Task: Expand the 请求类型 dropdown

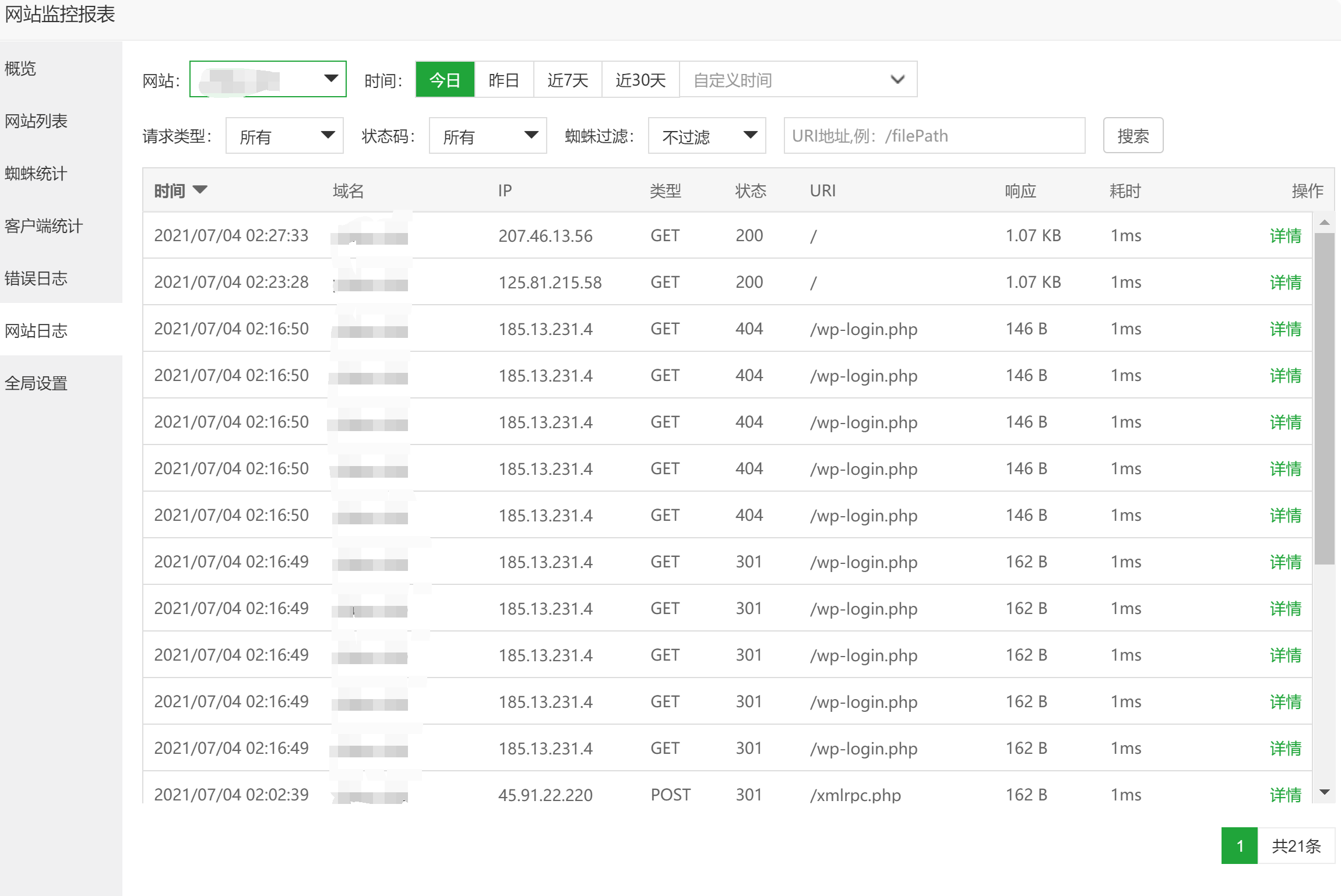Action: pyautogui.click(x=284, y=136)
